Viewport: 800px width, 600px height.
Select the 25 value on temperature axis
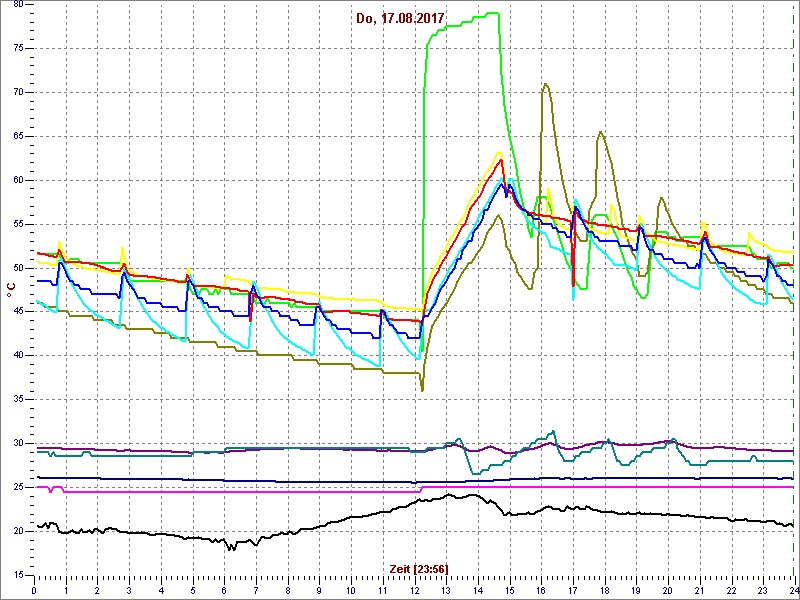[x=17, y=487]
